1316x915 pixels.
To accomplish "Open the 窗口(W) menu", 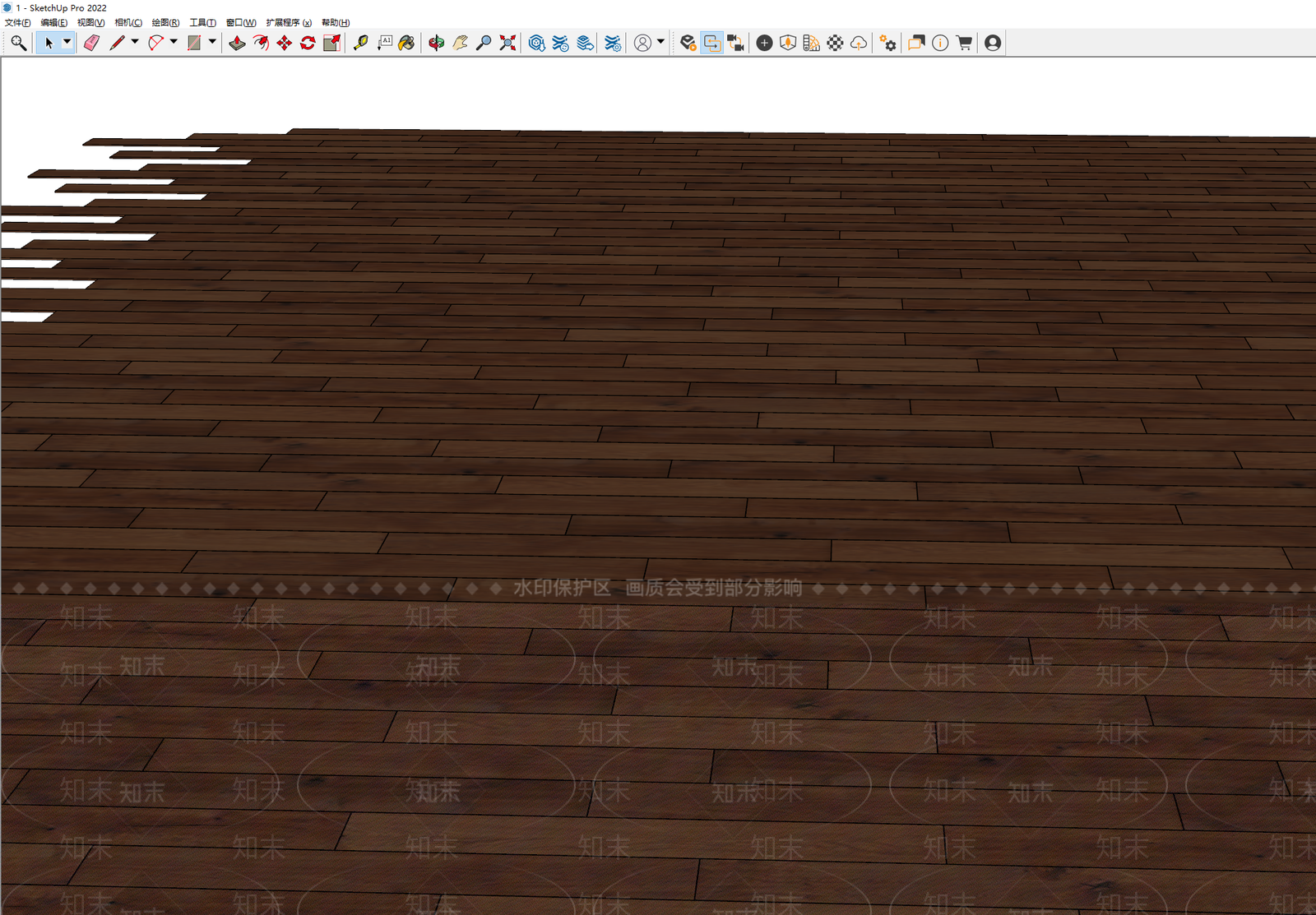I will point(241,23).
